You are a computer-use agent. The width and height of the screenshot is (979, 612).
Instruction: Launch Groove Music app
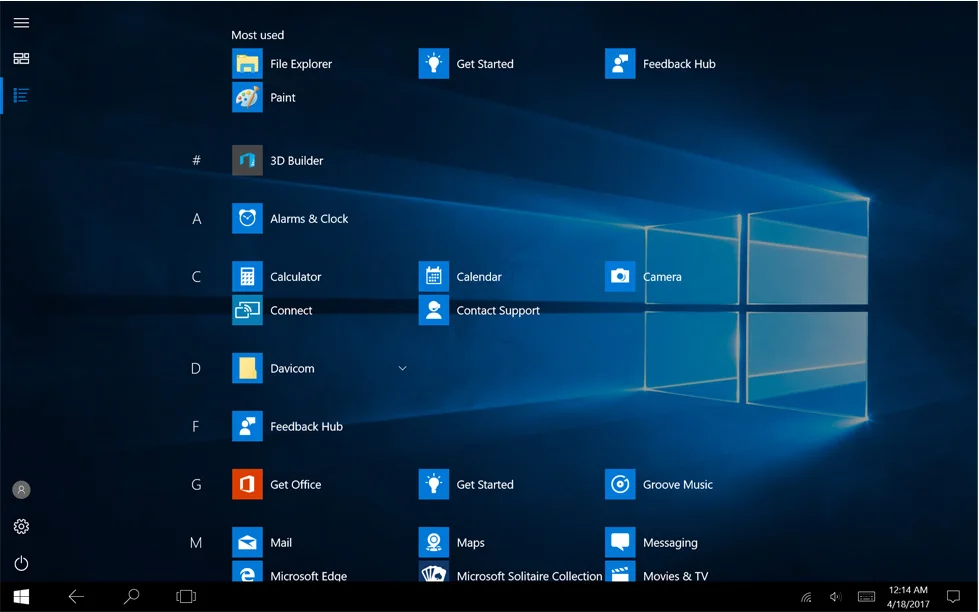659,485
